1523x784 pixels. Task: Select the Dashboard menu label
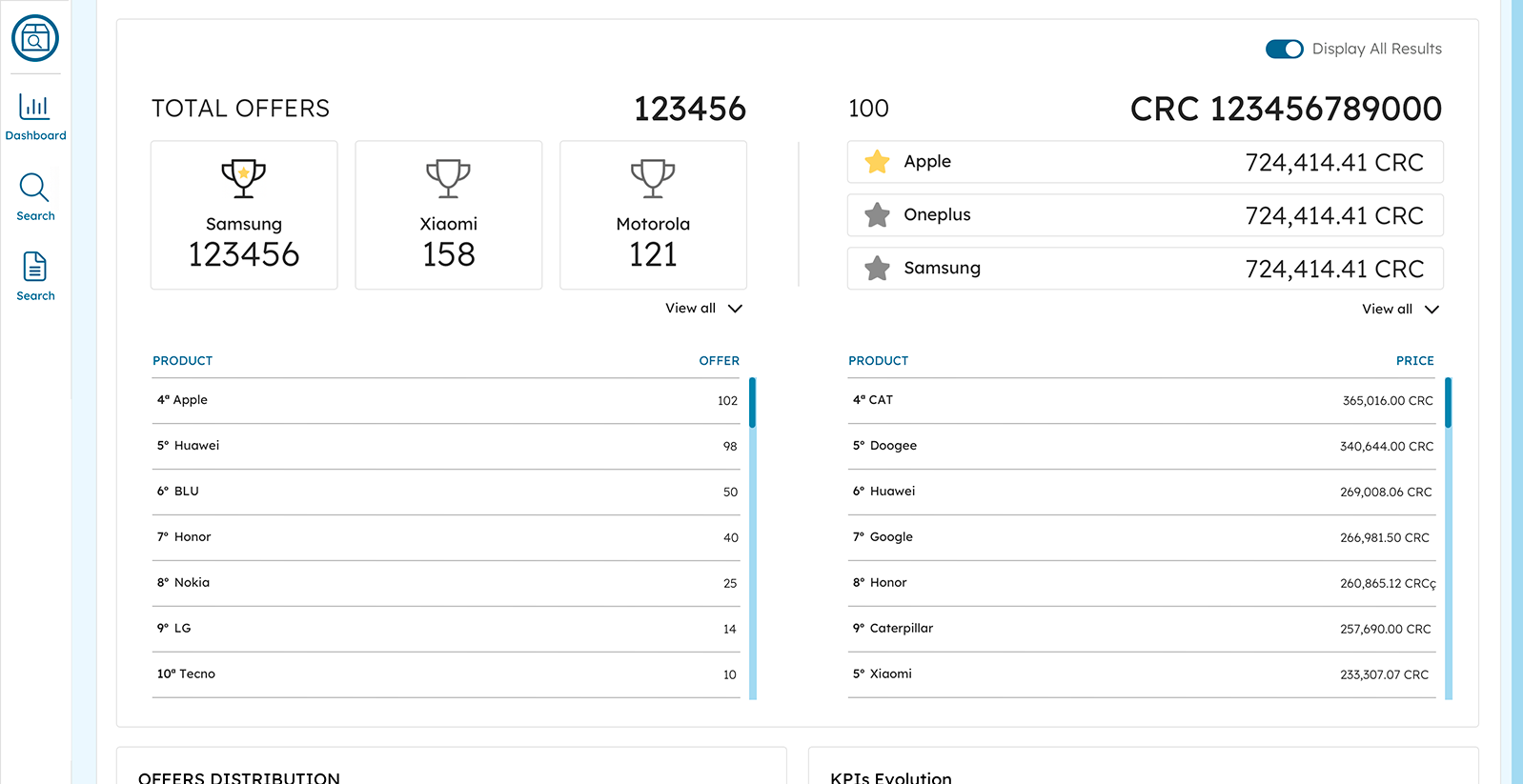coord(35,135)
